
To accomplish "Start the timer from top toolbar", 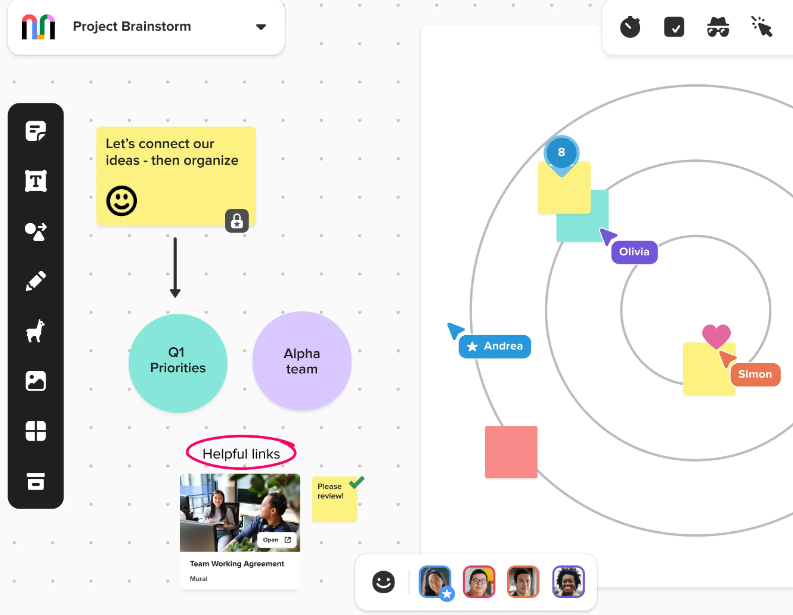I will coord(630,27).
